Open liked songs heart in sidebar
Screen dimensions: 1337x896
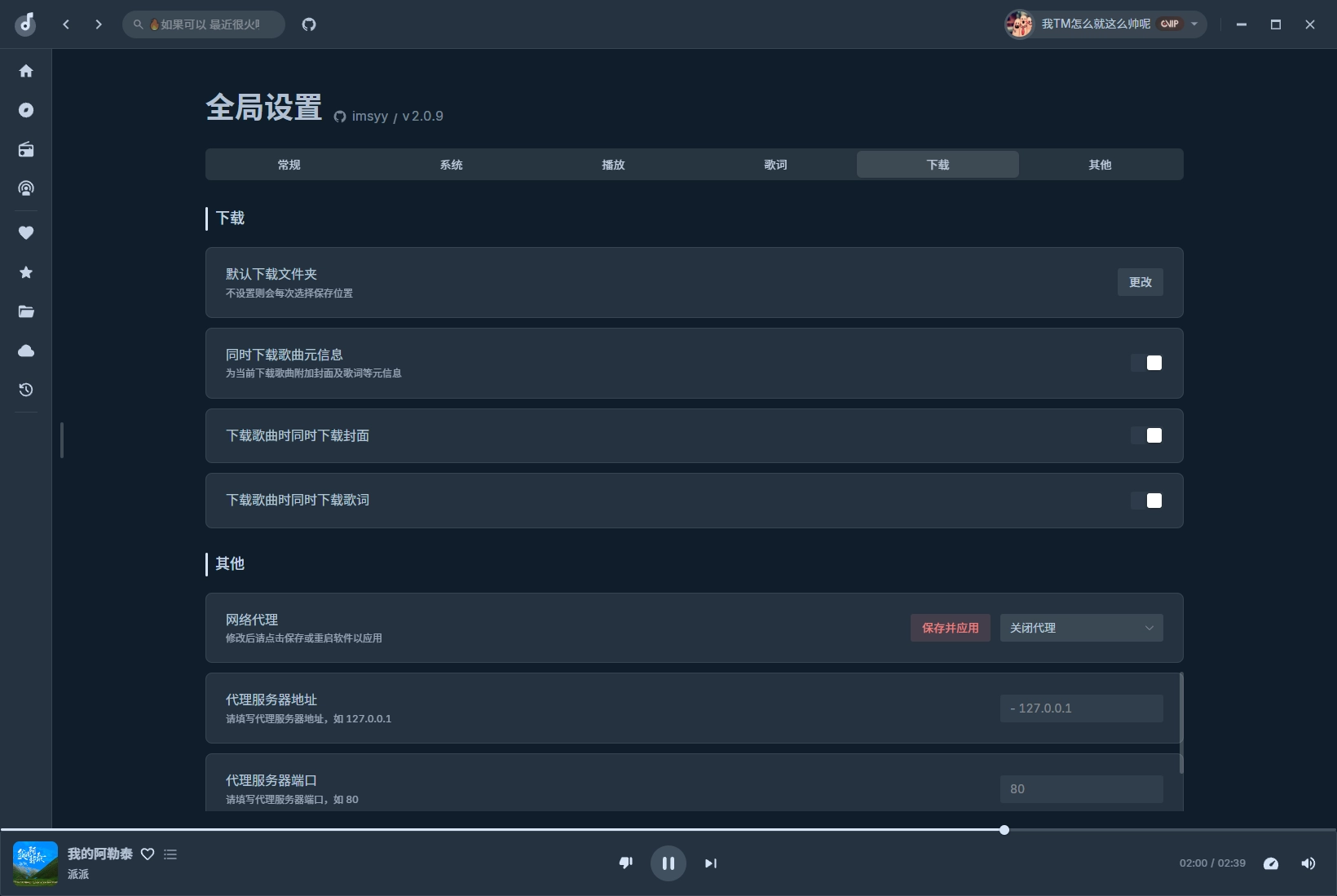coord(26,233)
